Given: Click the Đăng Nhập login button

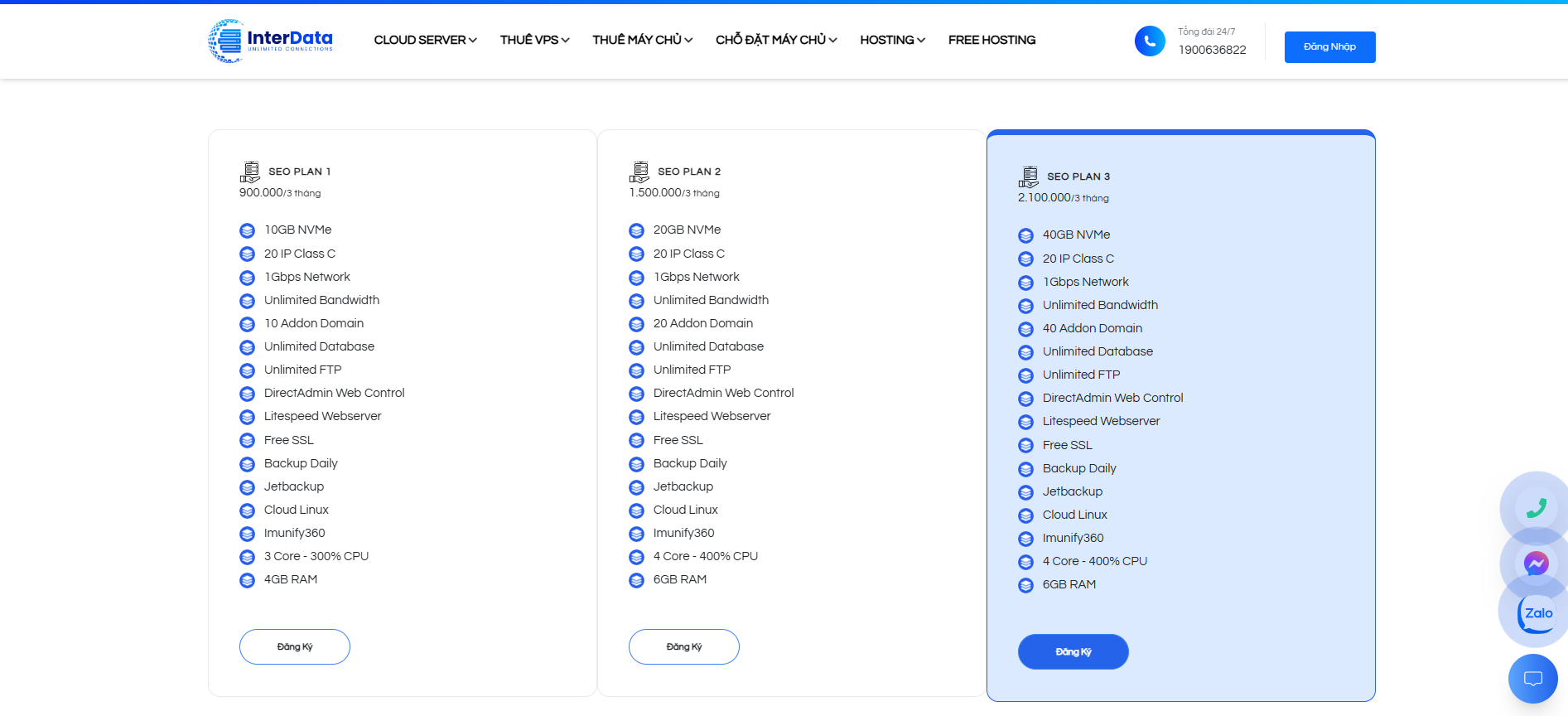Looking at the screenshot, I should click(x=1329, y=47).
